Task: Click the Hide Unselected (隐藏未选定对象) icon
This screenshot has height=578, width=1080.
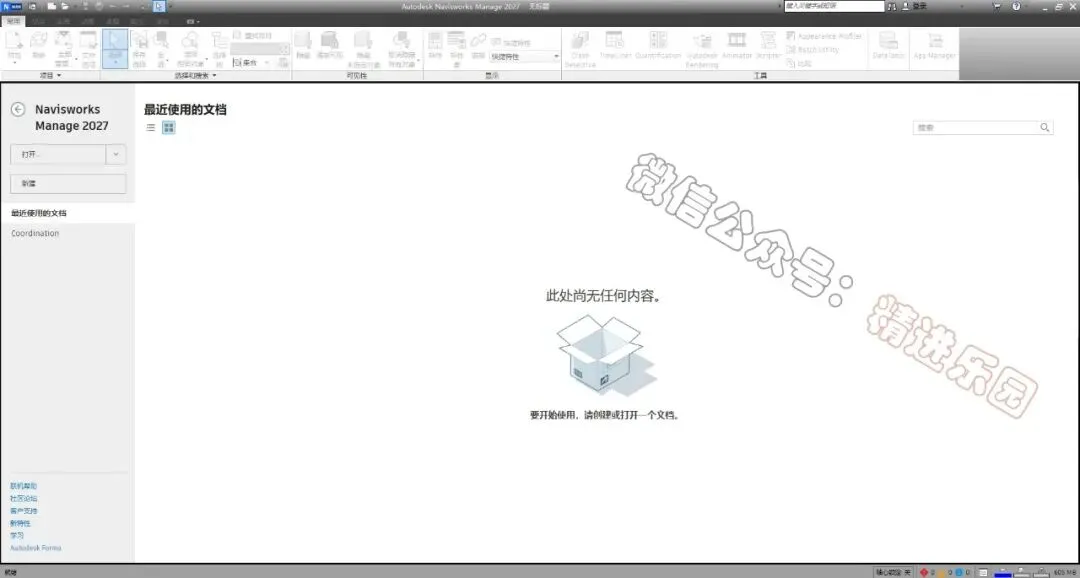Action: pos(363,48)
